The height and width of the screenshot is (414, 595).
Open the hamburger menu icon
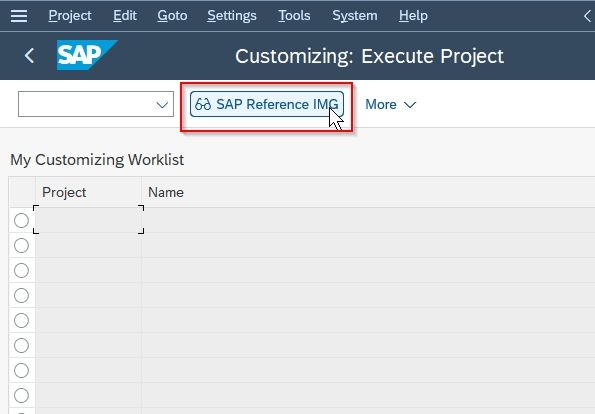pyautogui.click(x=19, y=16)
